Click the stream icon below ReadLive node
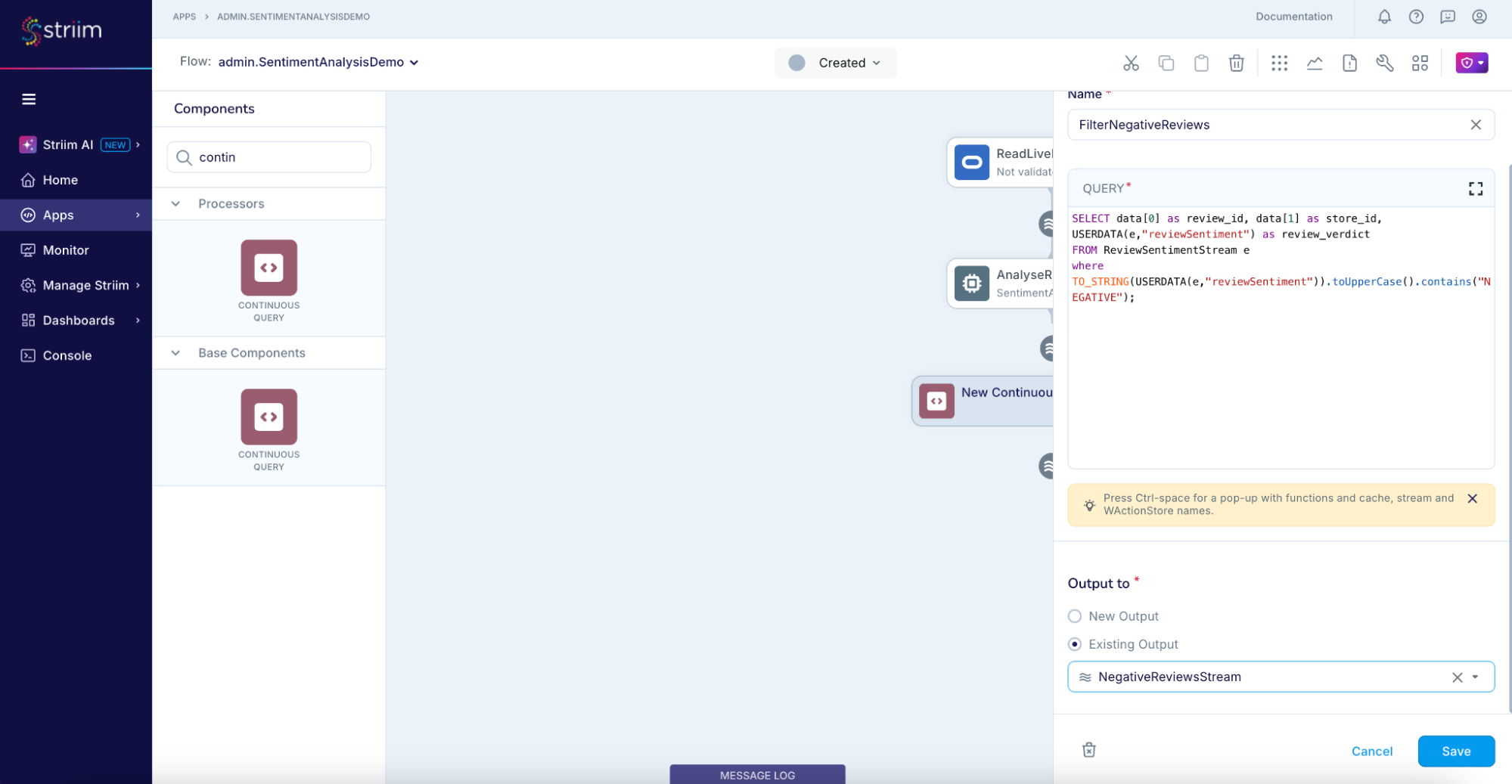 pos(1046,224)
